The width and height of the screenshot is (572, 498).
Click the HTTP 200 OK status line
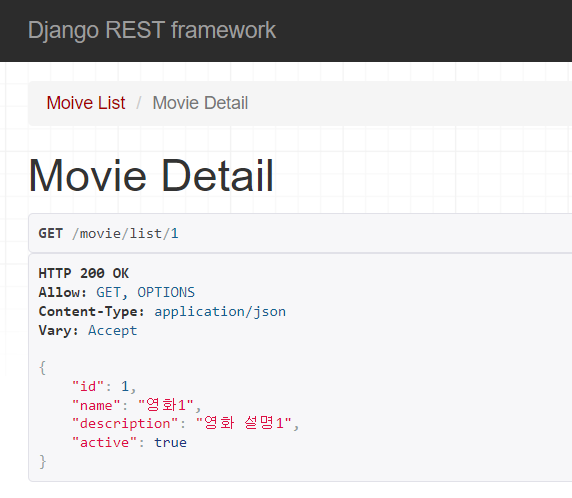point(84,273)
